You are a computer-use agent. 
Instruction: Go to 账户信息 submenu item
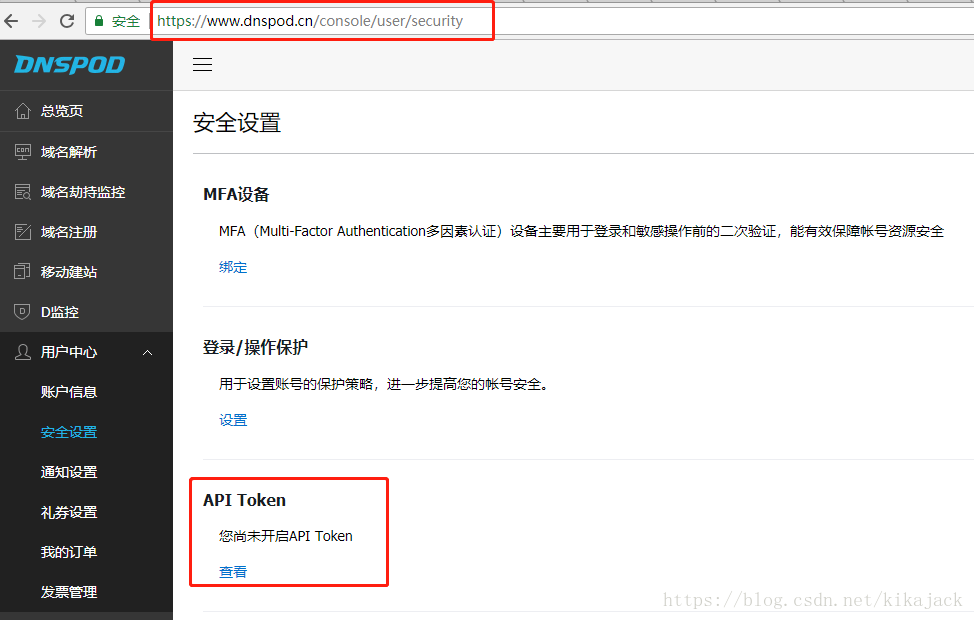pos(69,392)
